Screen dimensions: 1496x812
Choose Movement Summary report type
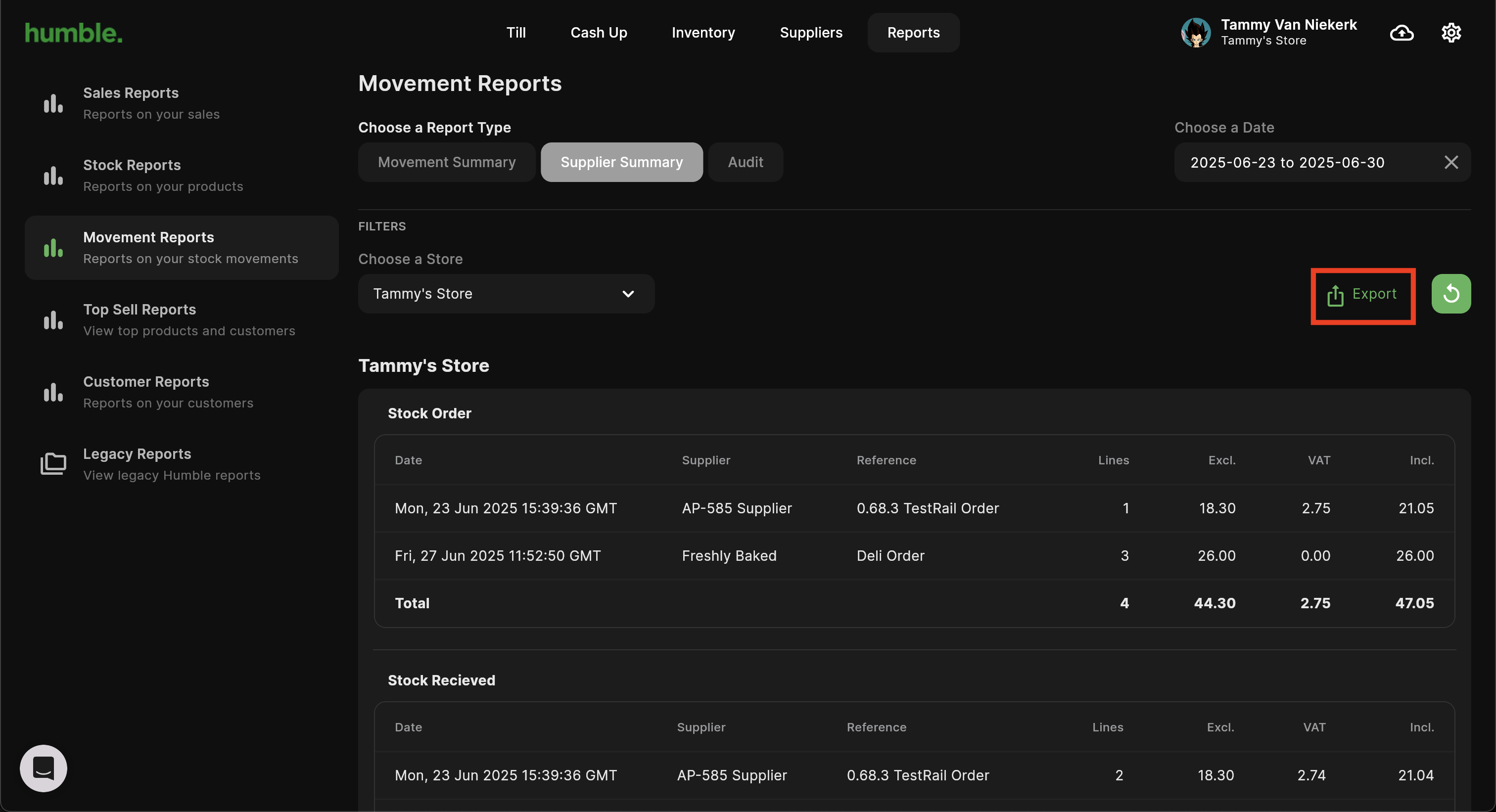447,162
